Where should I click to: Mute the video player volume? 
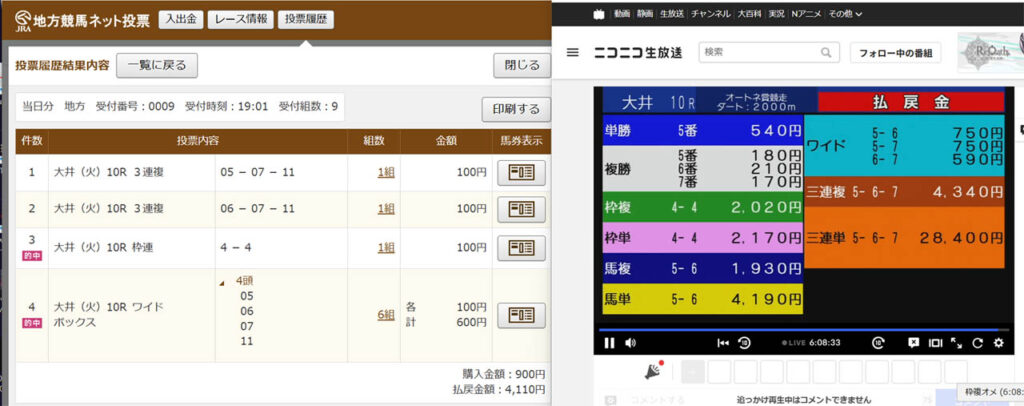click(x=631, y=343)
